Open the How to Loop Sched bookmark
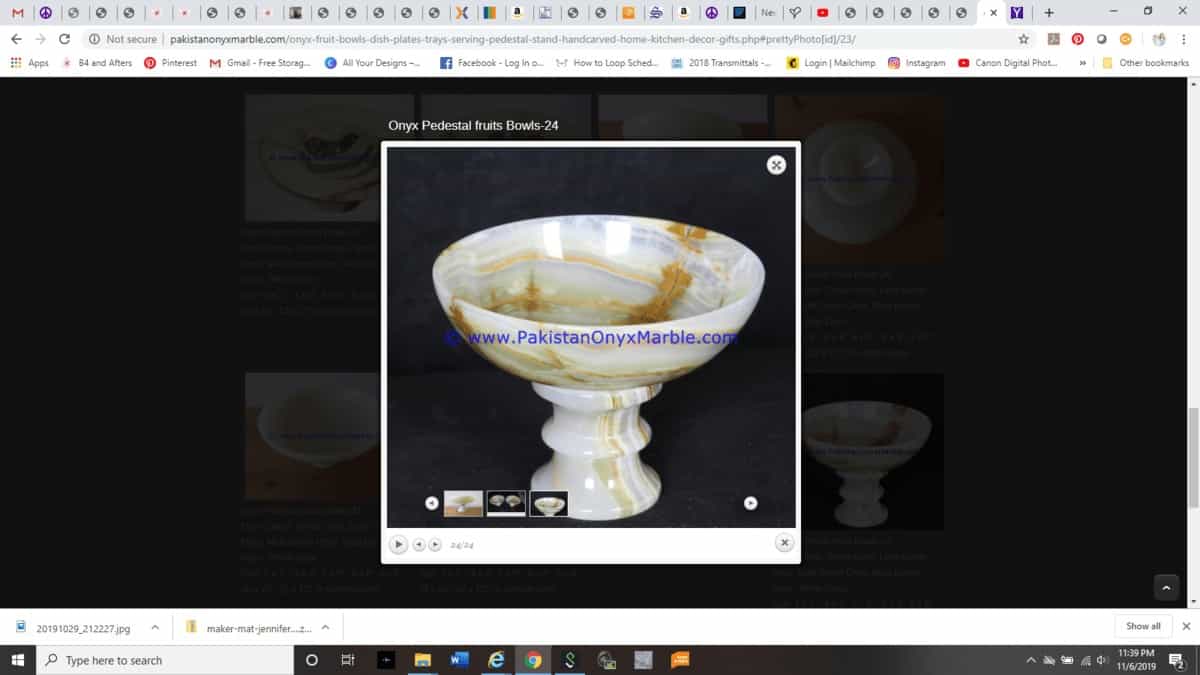The image size is (1200, 675). tap(606, 63)
